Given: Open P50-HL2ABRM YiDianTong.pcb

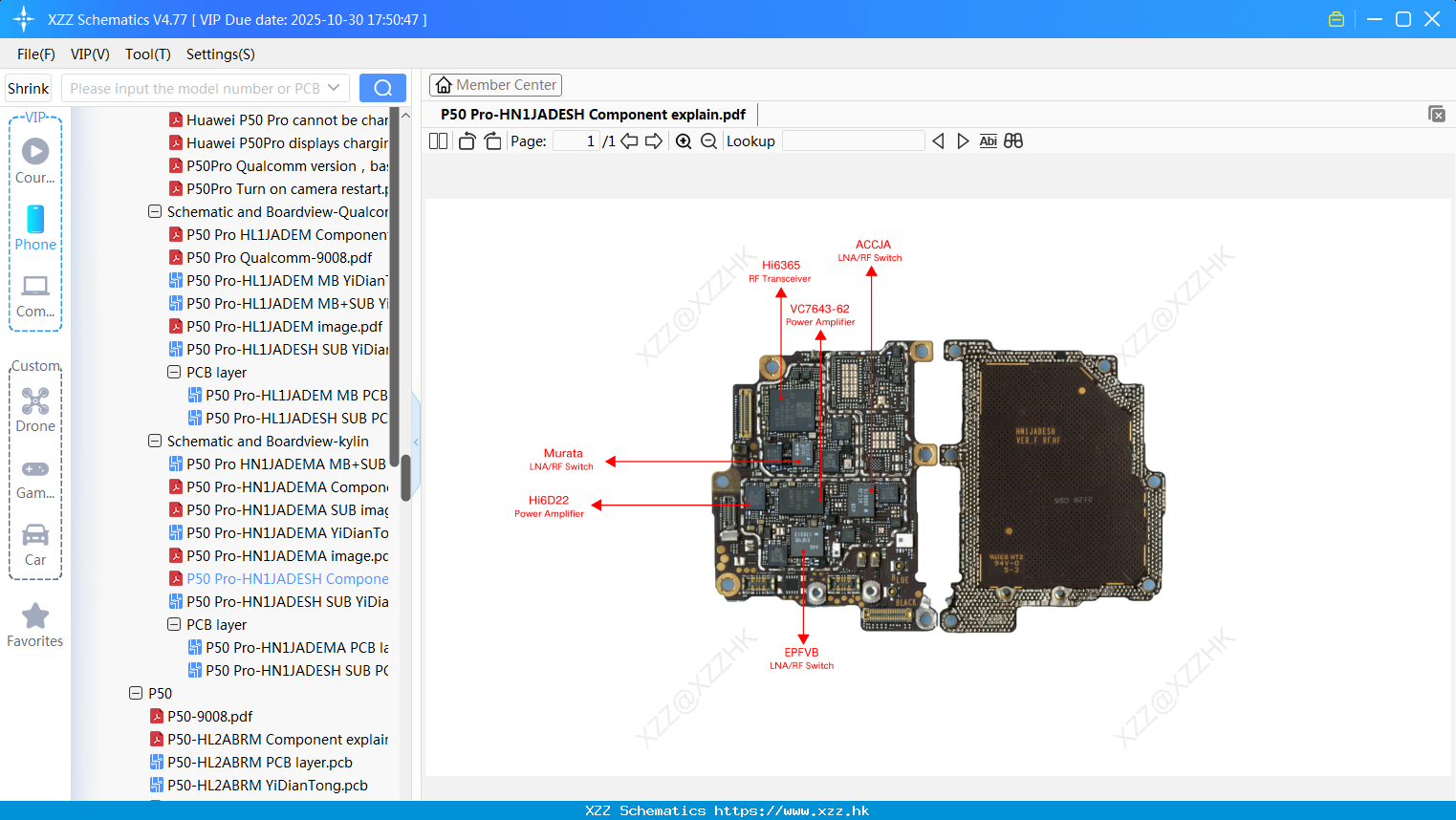Looking at the screenshot, I should (x=258, y=785).
